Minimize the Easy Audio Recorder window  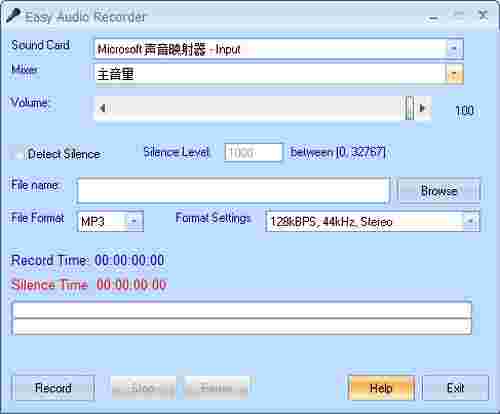tap(433, 16)
